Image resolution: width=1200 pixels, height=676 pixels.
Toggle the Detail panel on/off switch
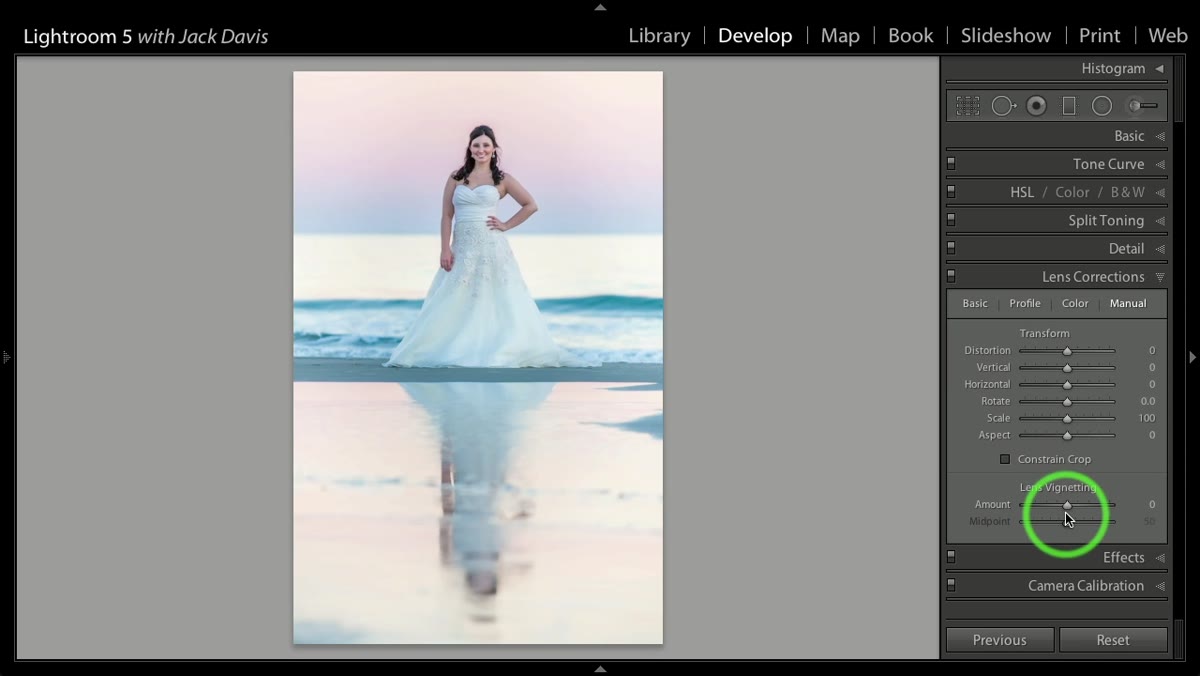(951, 247)
